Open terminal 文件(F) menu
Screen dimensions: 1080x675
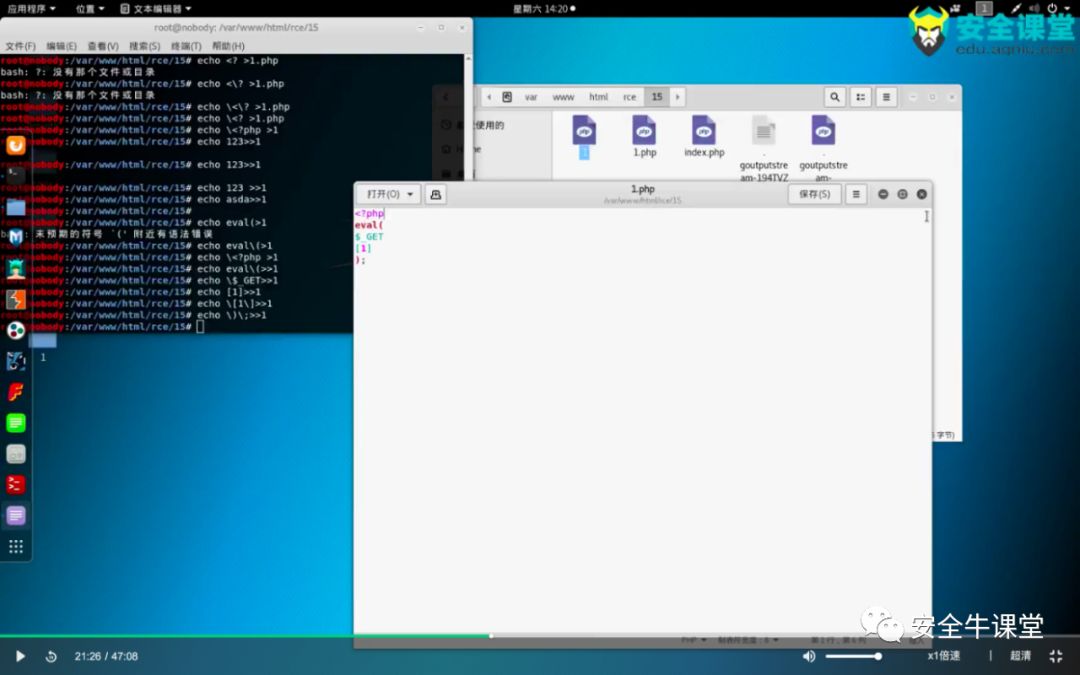(x=21, y=45)
